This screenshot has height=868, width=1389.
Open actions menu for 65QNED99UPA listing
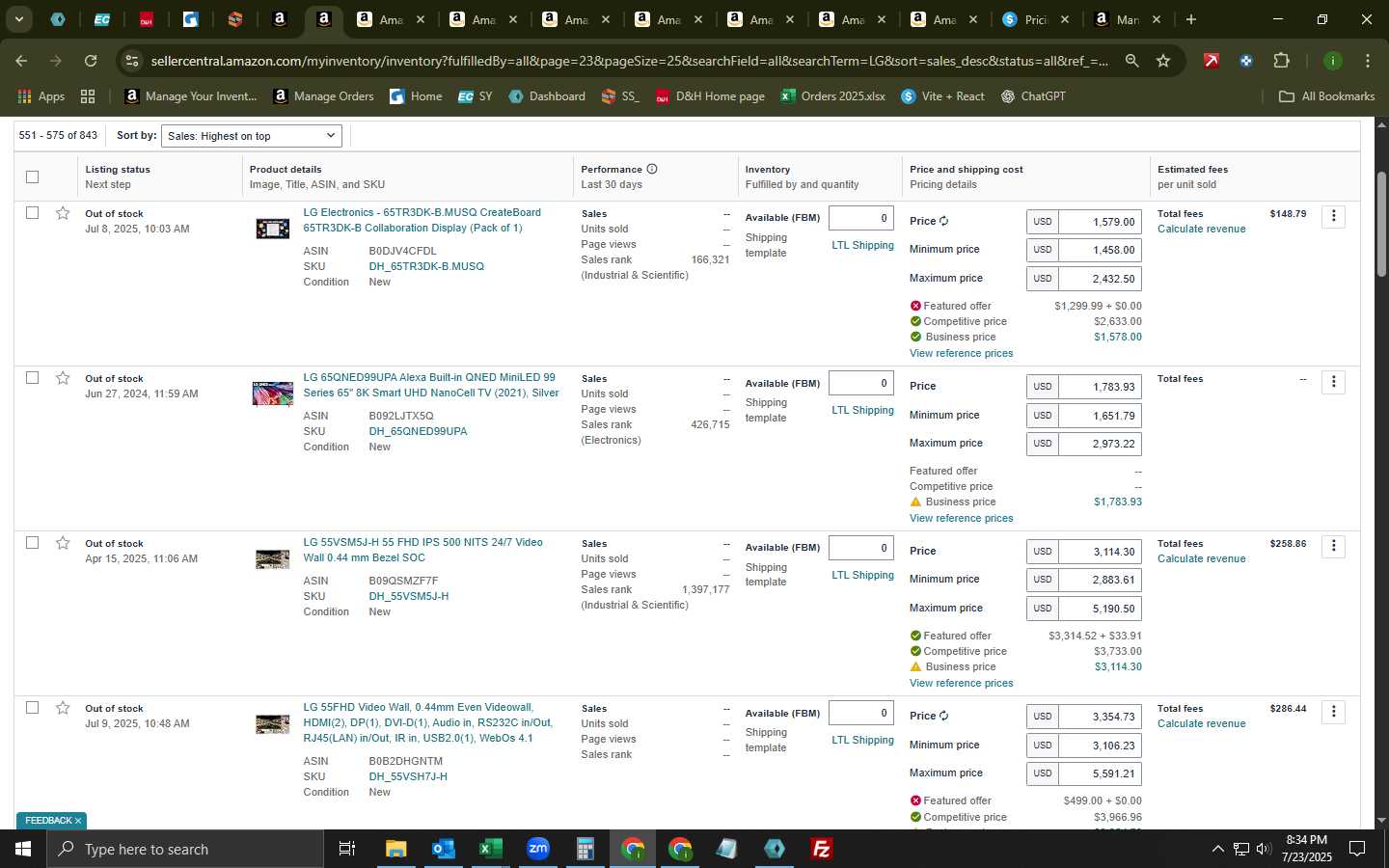coord(1334,382)
